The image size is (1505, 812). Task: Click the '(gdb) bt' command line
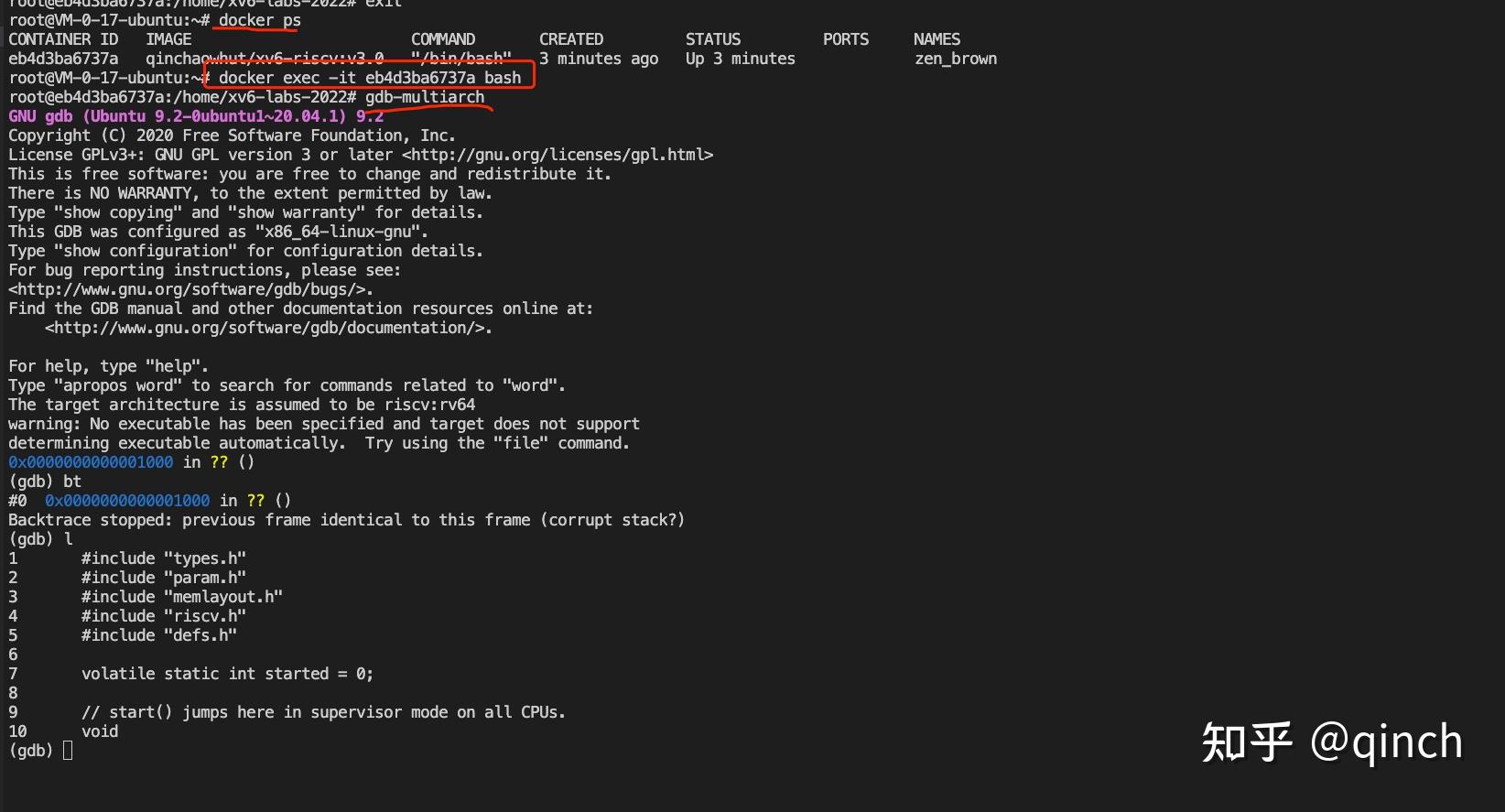click(45, 482)
